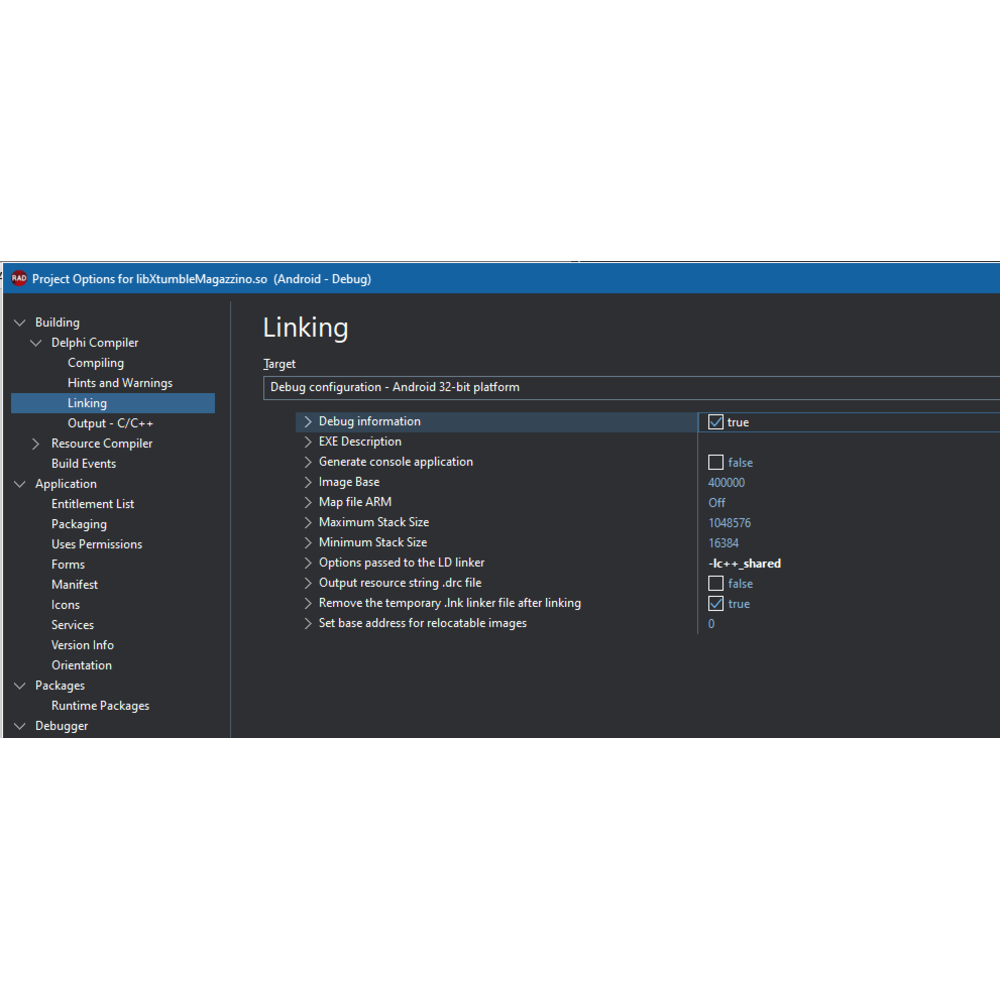Expand the Resource Compiler tree node

tap(37, 444)
